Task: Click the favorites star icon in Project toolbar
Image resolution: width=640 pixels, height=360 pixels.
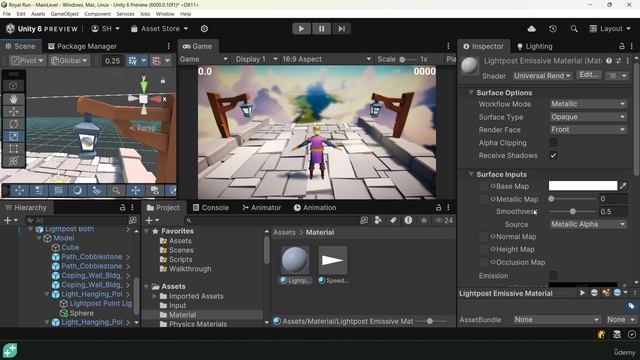Action: (x=424, y=220)
